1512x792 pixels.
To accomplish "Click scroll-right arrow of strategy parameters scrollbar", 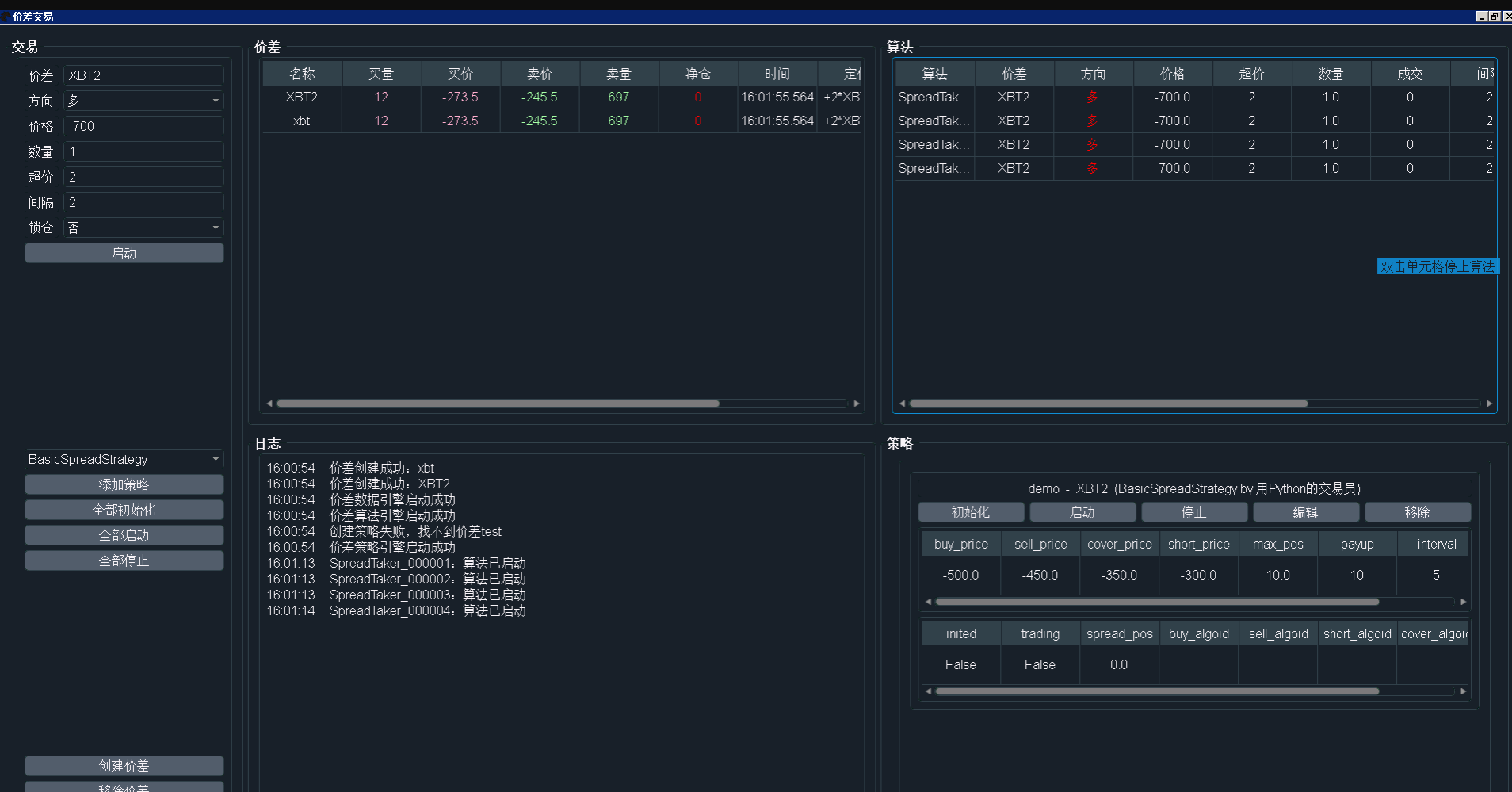I will 1464,602.
